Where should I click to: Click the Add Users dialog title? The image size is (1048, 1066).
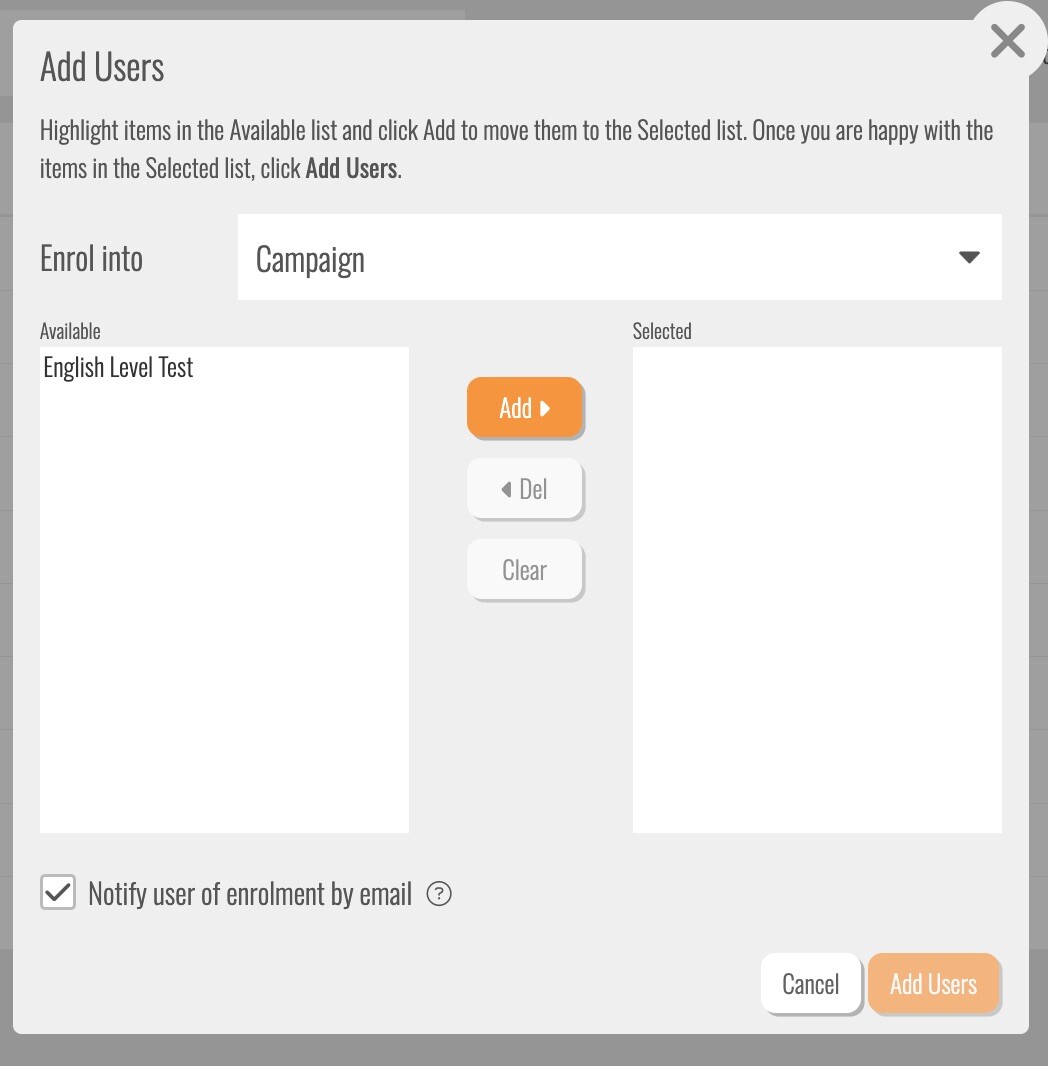point(102,67)
